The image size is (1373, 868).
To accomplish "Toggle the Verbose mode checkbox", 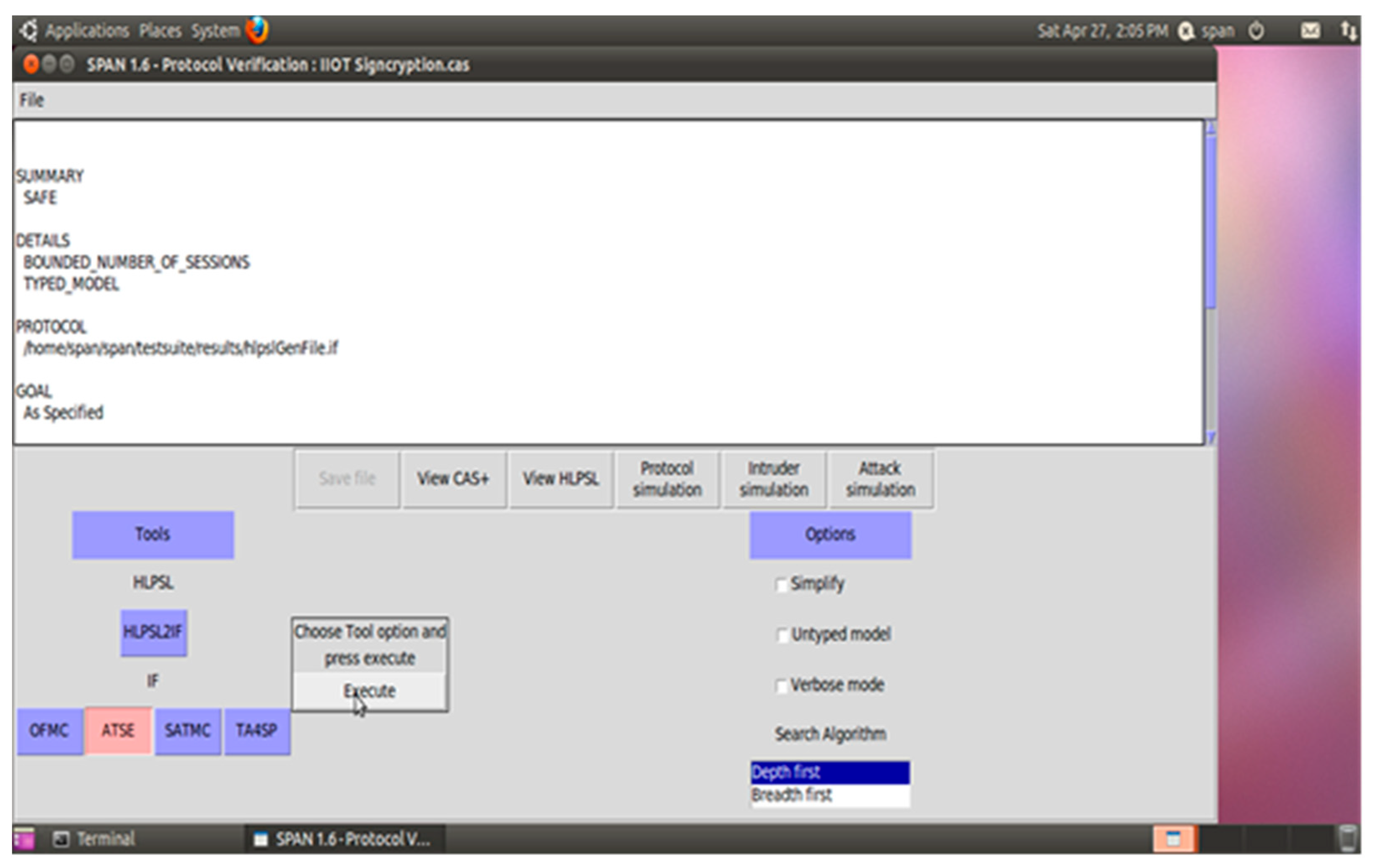I will pyautogui.click(x=782, y=686).
